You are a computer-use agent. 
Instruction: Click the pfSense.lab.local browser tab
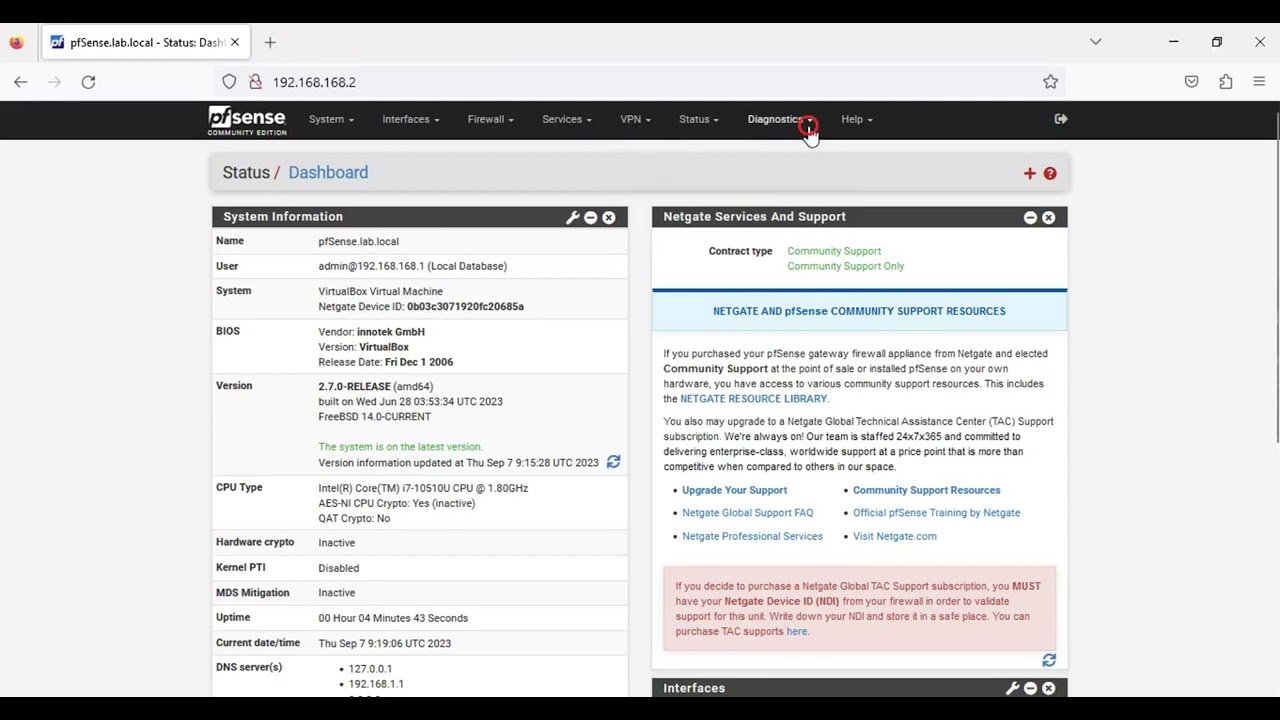(x=146, y=42)
